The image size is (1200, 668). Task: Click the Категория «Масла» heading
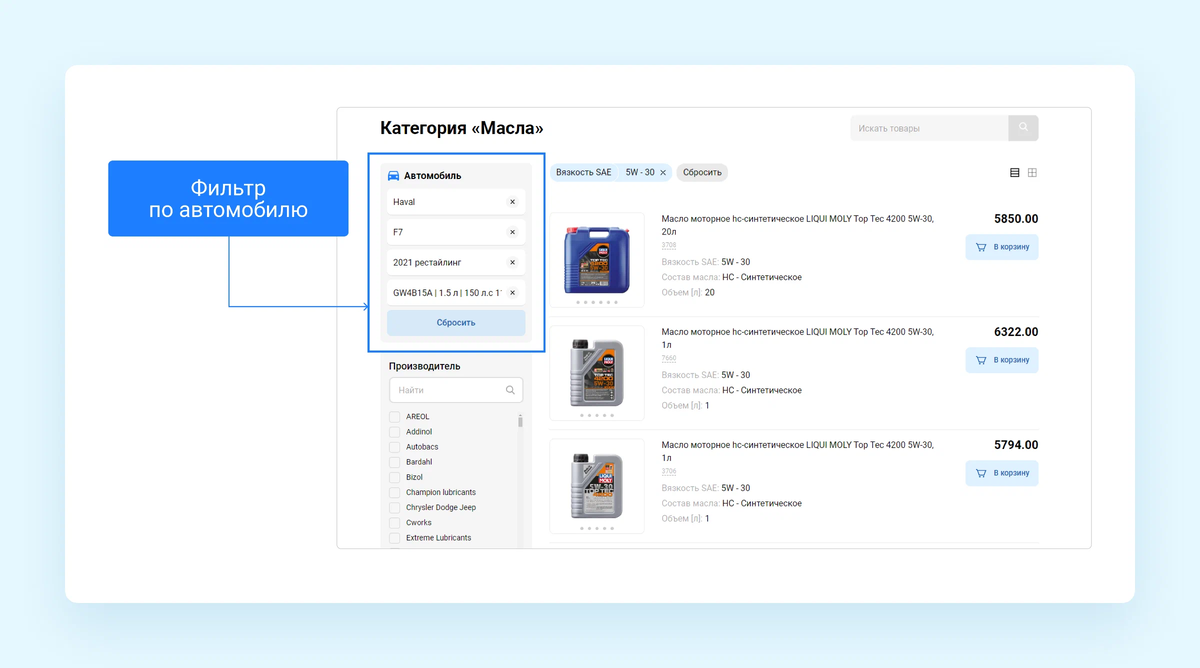pyautogui.click(x=462, y=128)
